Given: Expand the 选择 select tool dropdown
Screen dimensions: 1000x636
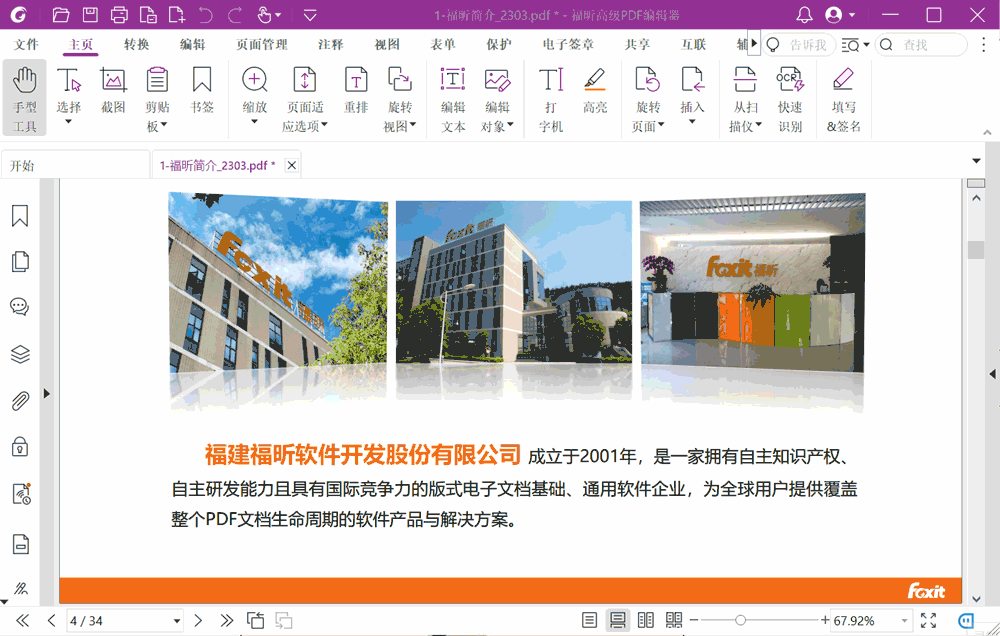Looking at the screenshot, I should (x=68, y=121).
